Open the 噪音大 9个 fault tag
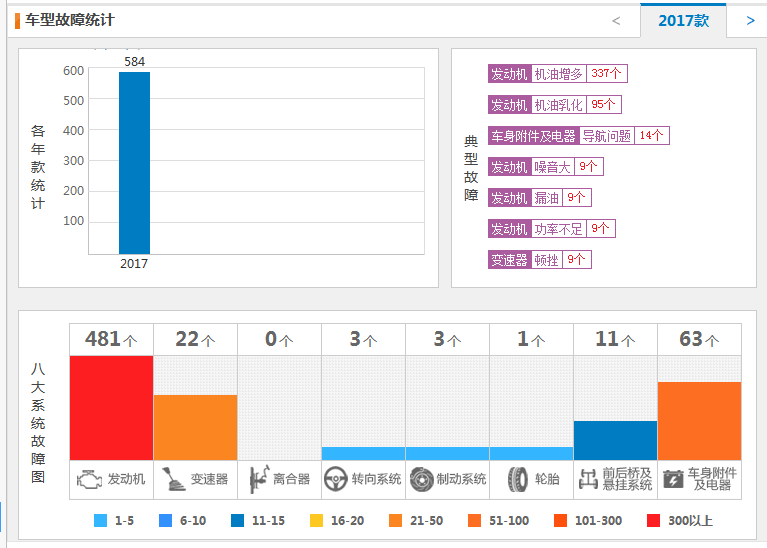This screenshot has width=767, height=548. pyautogui.click(x=546, y=166)
